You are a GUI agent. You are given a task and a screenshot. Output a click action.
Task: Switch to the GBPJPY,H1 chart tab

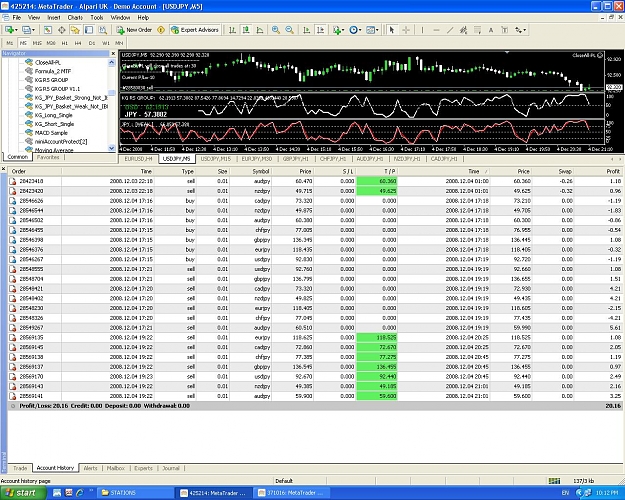(296, 159)
